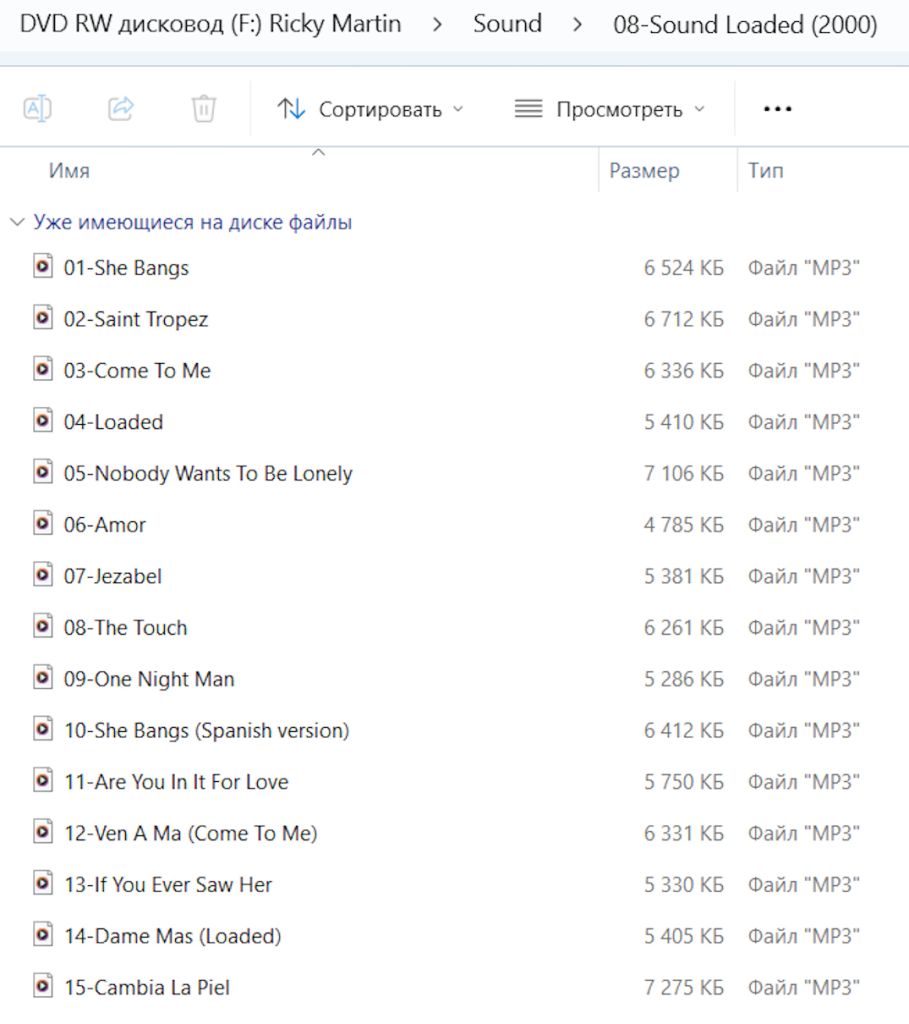Select the MP3 icon for 03-Come To Me
Screen dimensions: 909x1024
(x=43, y=370)
